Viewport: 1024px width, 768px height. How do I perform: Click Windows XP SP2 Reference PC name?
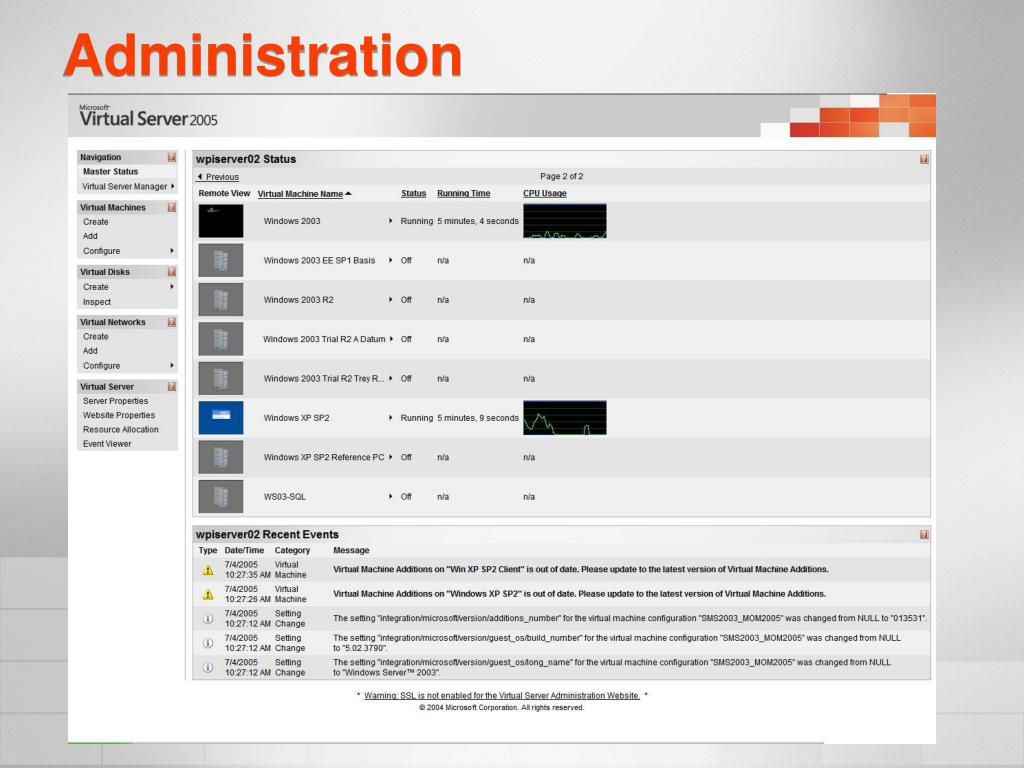324,457
